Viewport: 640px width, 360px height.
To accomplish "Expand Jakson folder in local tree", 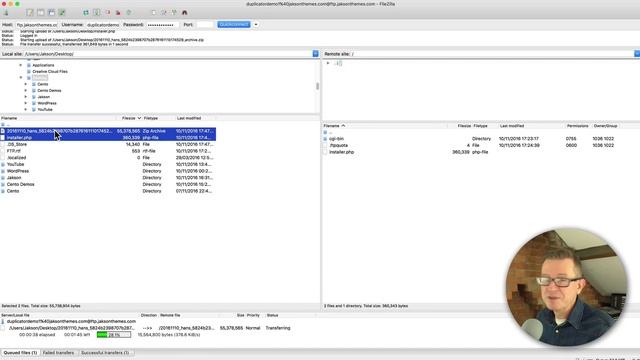I will coord(26,97).
